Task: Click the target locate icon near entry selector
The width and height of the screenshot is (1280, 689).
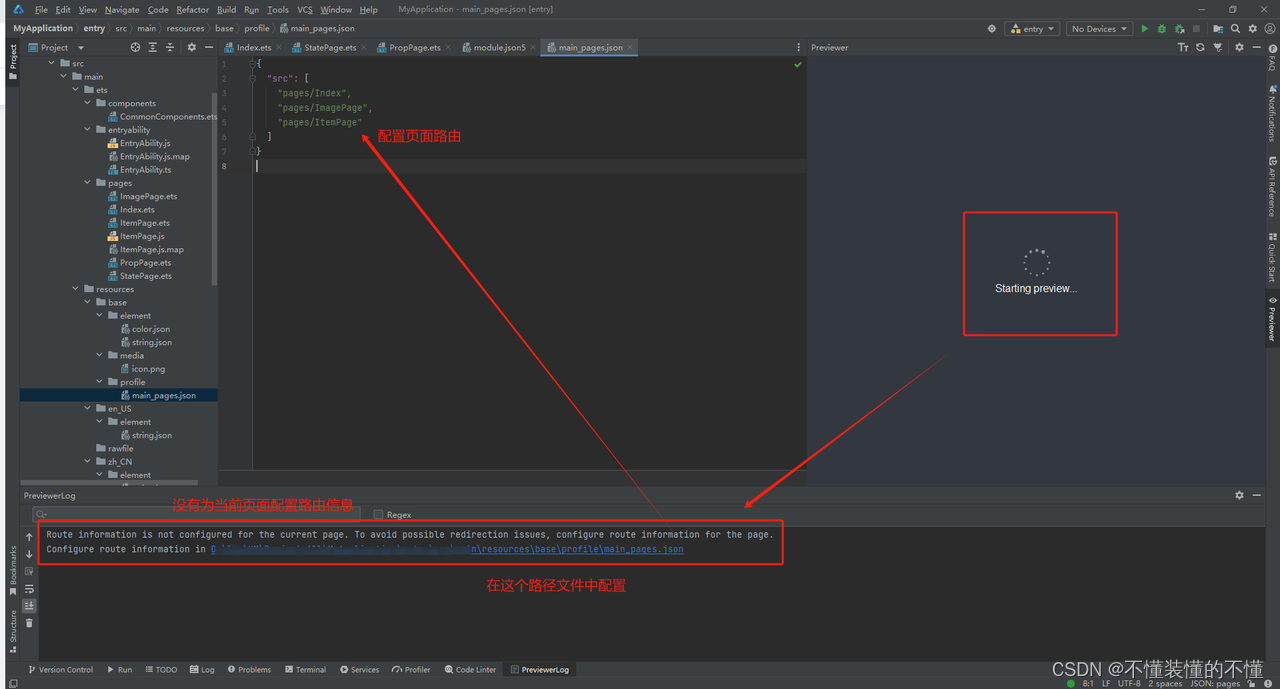Action: [992, 29]
